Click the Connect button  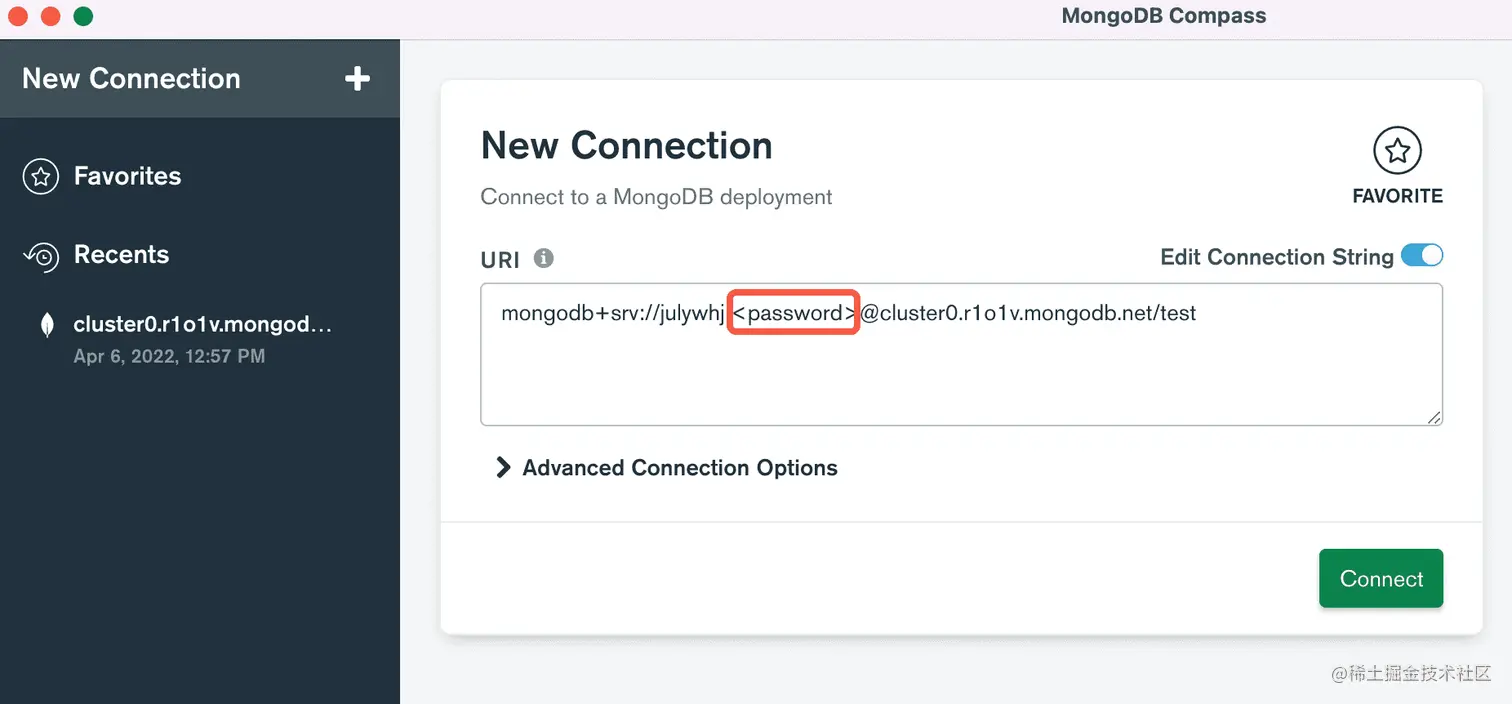tap(1380, 579)
